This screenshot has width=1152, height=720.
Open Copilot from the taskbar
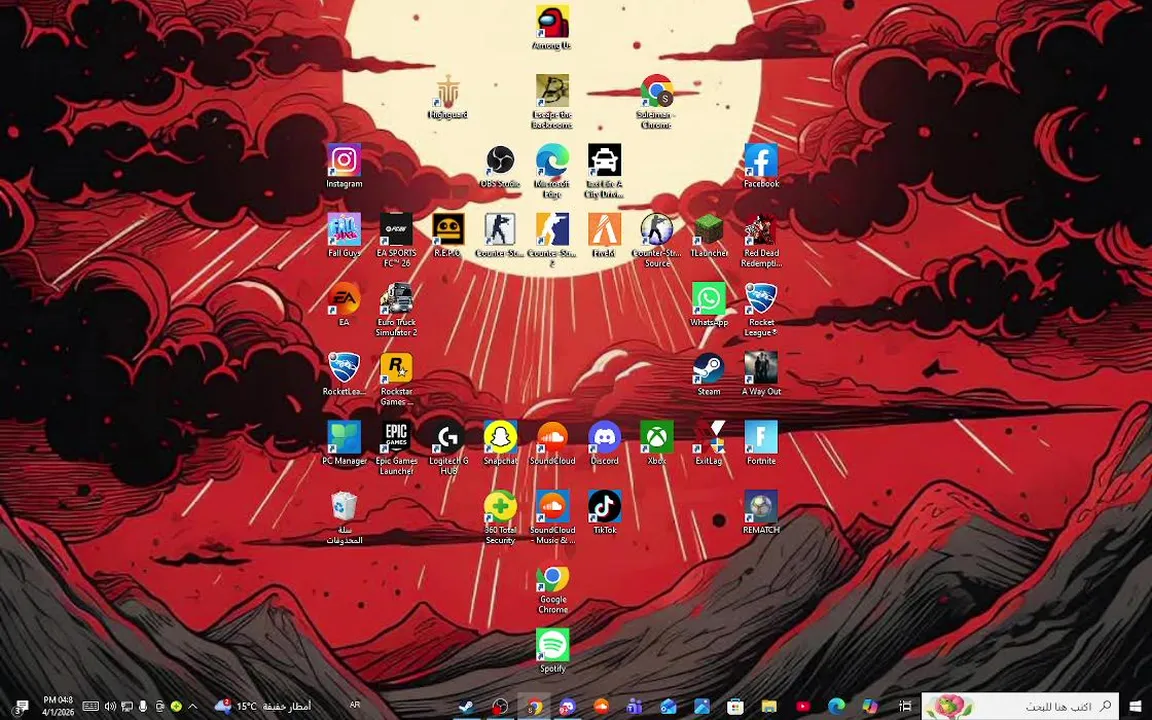coord(870,707)
